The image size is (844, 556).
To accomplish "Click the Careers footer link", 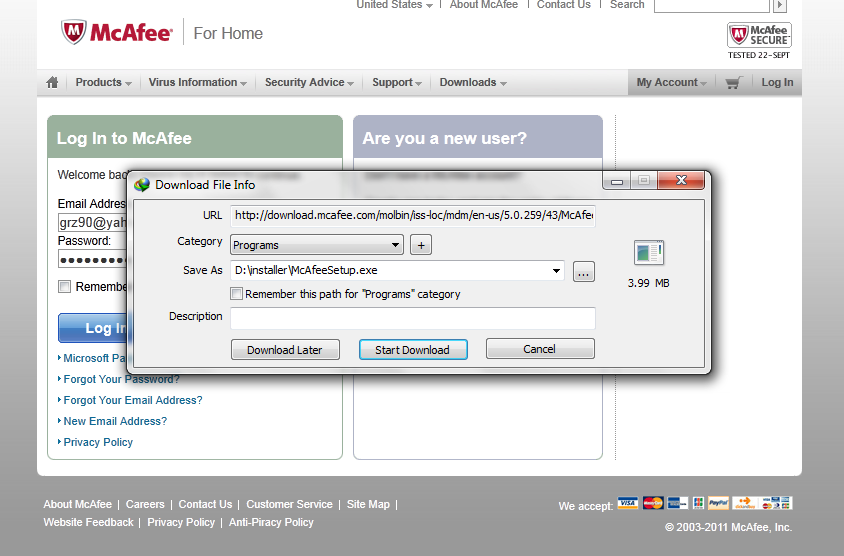I will [145, 504].
